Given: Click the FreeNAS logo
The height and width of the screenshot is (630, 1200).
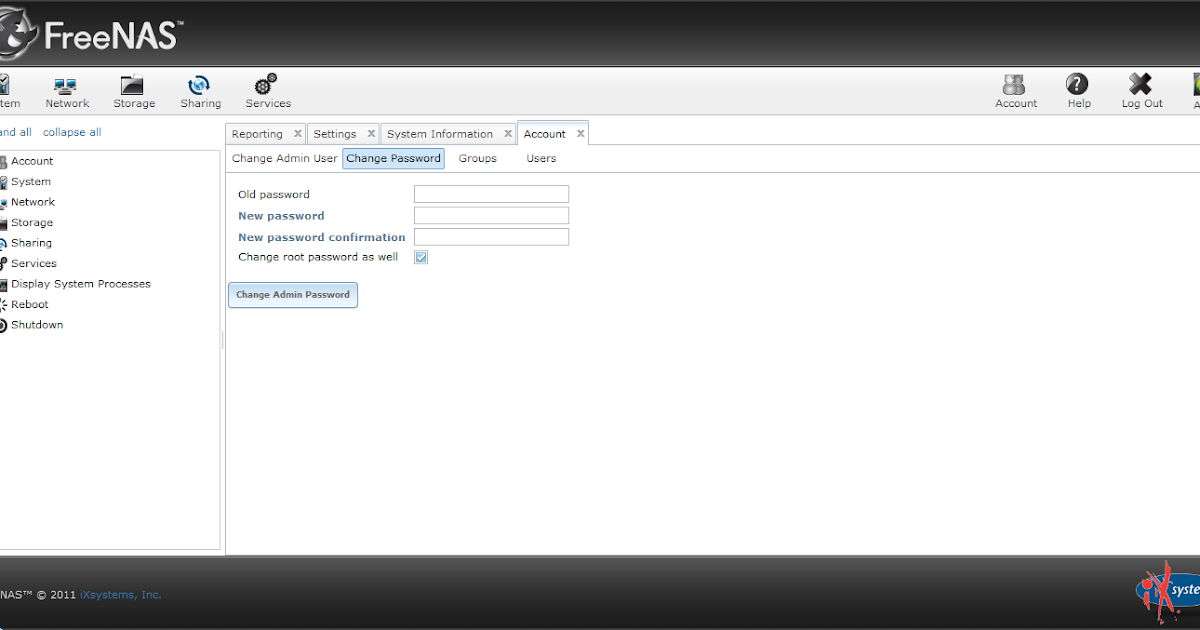Looking at the screenshot, I should [x=90, y=36].
